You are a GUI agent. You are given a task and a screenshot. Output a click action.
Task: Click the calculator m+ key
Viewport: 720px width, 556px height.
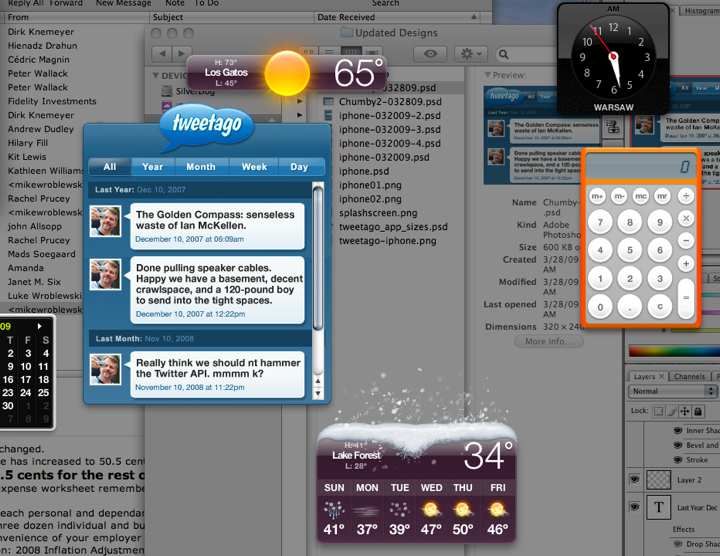point(597,197)
